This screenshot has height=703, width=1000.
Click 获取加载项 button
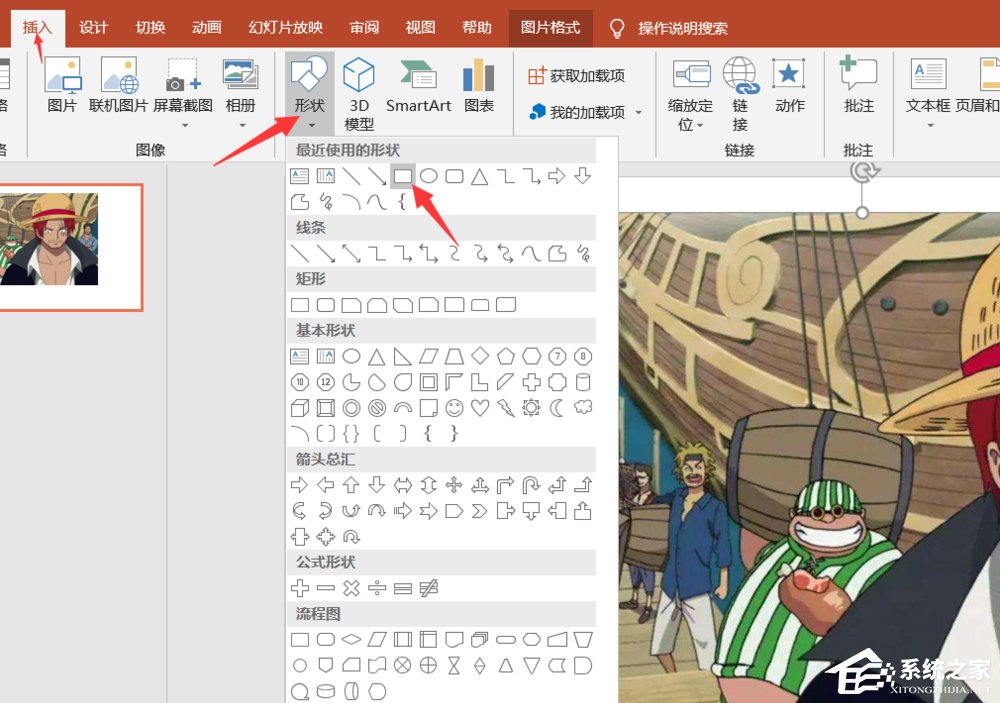pyautogui.click(x=577, y=76)
